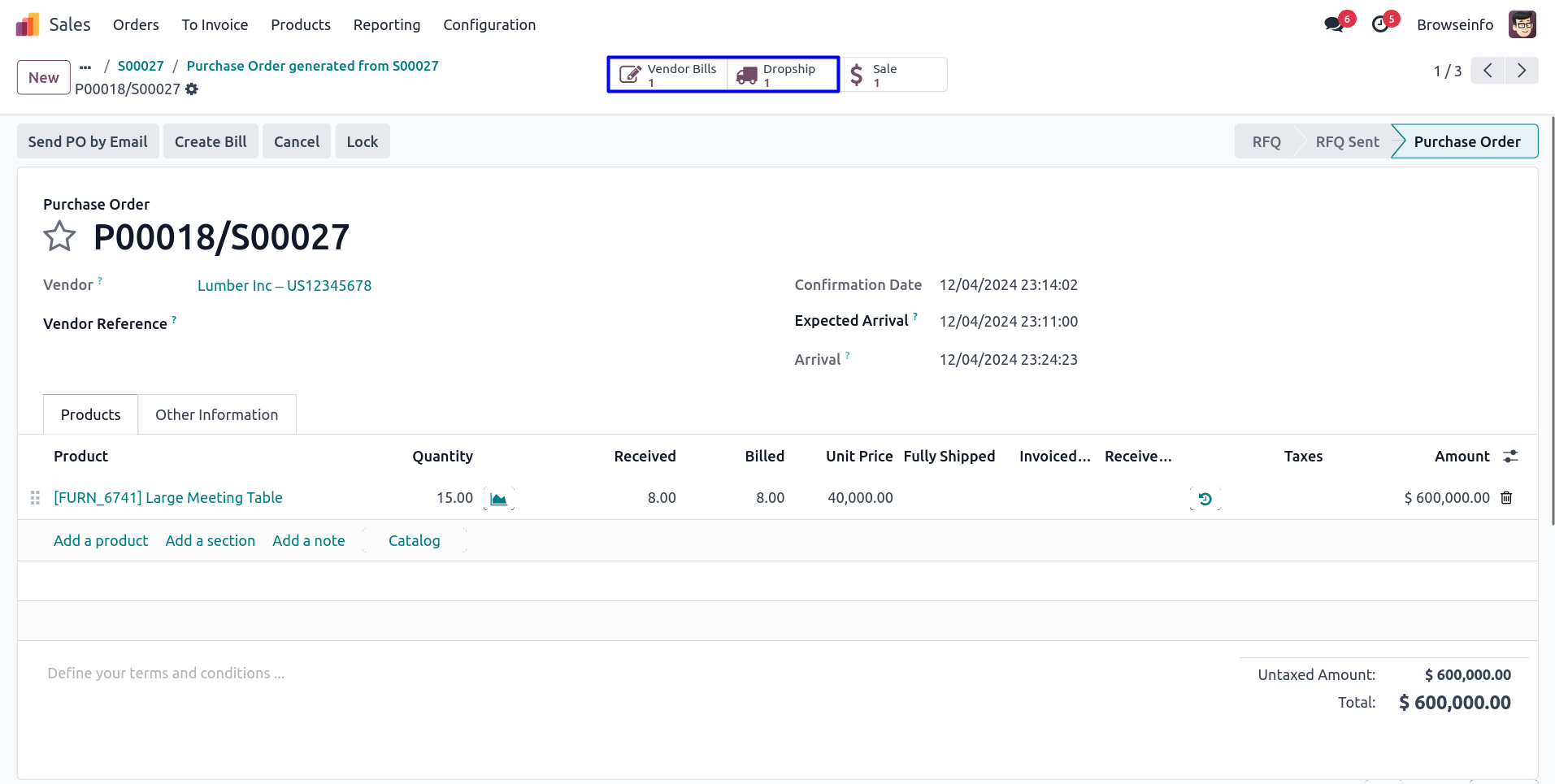Screen dimensions: 1555x784
Task: Expand the breadcrumb ellipsis menu
Action: coord(85,67)
